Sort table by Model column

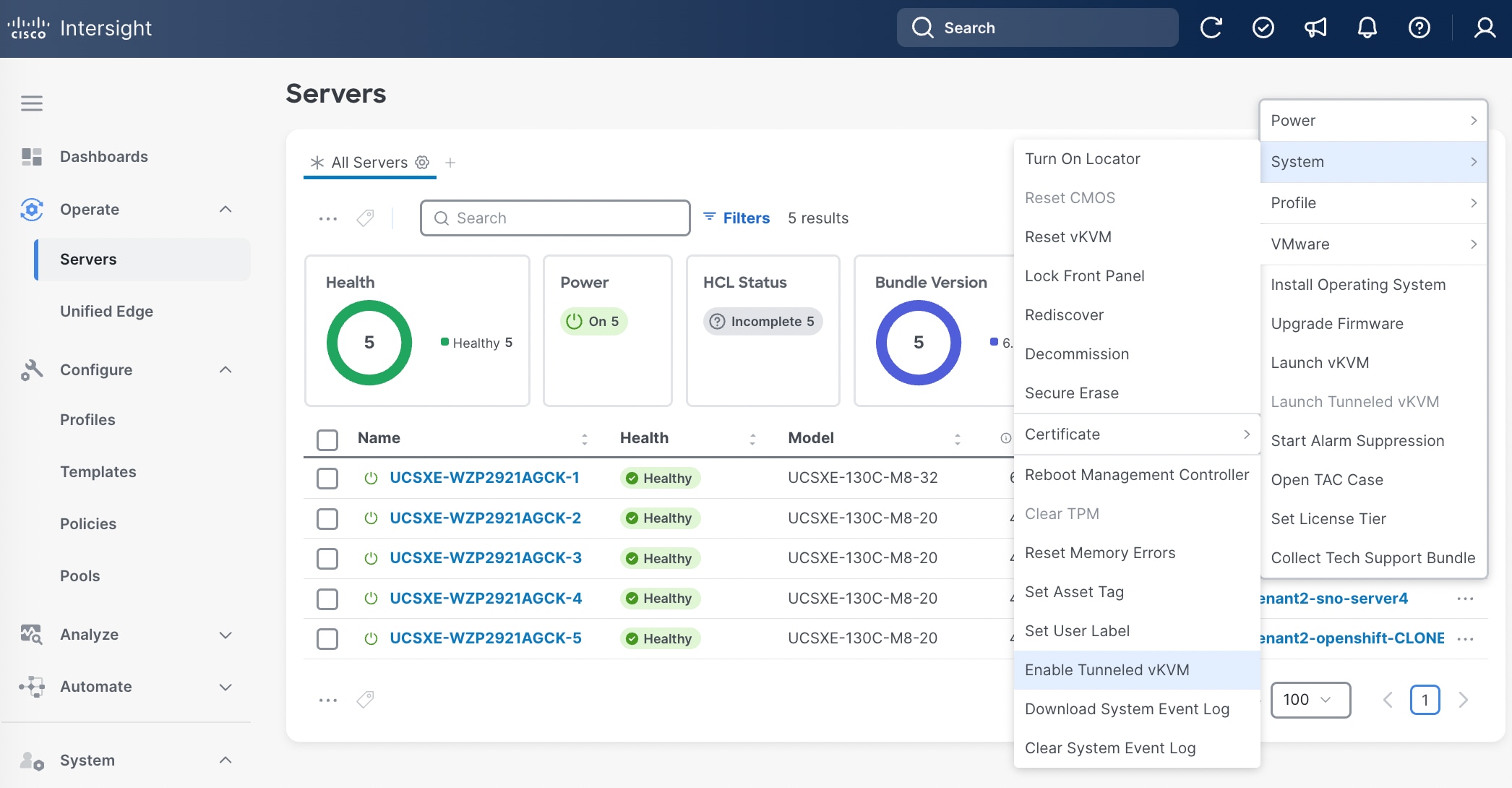pyautogui.click(x=958, y=439)
